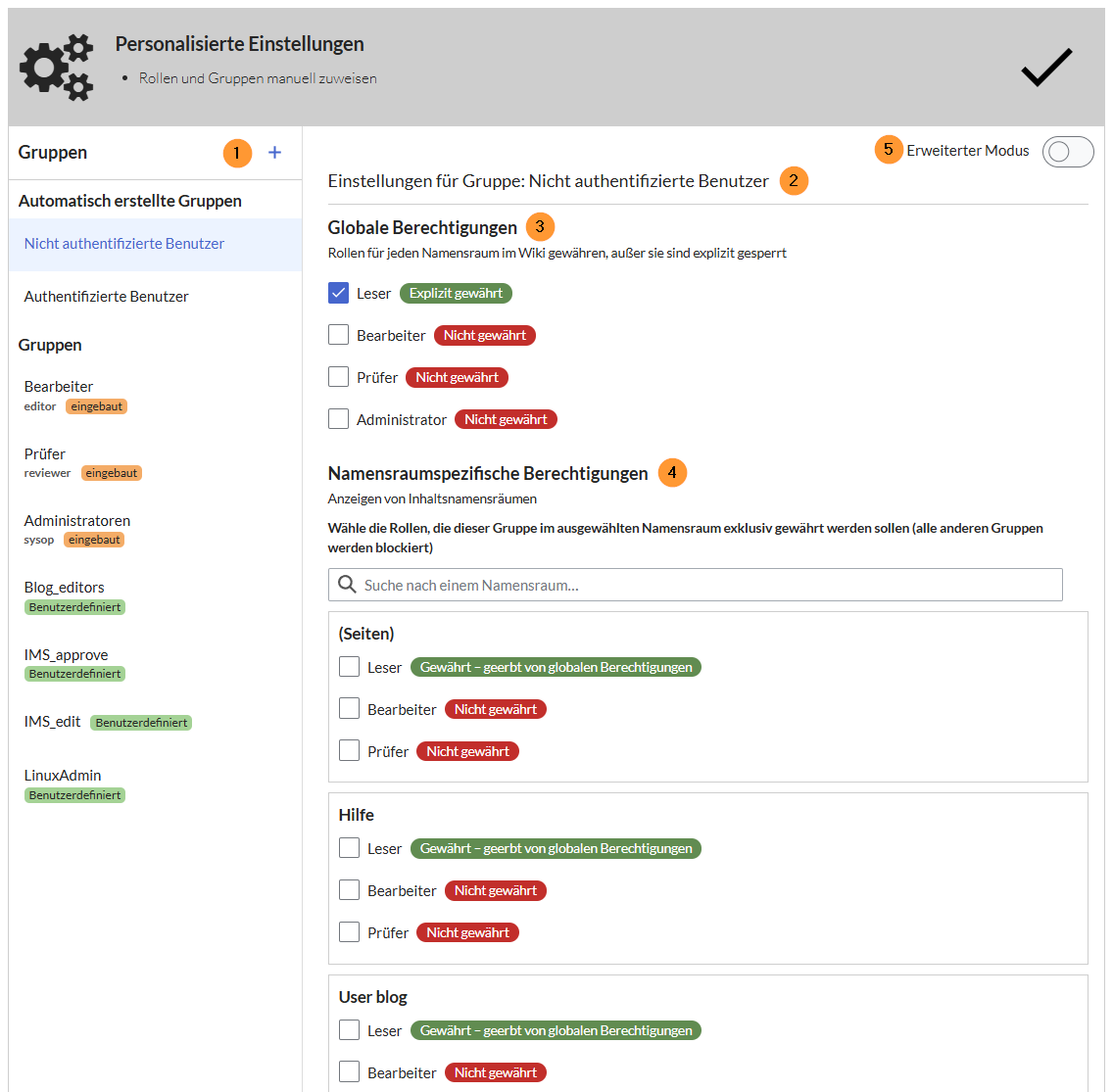Open the Blog_editors group settings
This screenshot has width=1113, height=1092.
point(65,588)
